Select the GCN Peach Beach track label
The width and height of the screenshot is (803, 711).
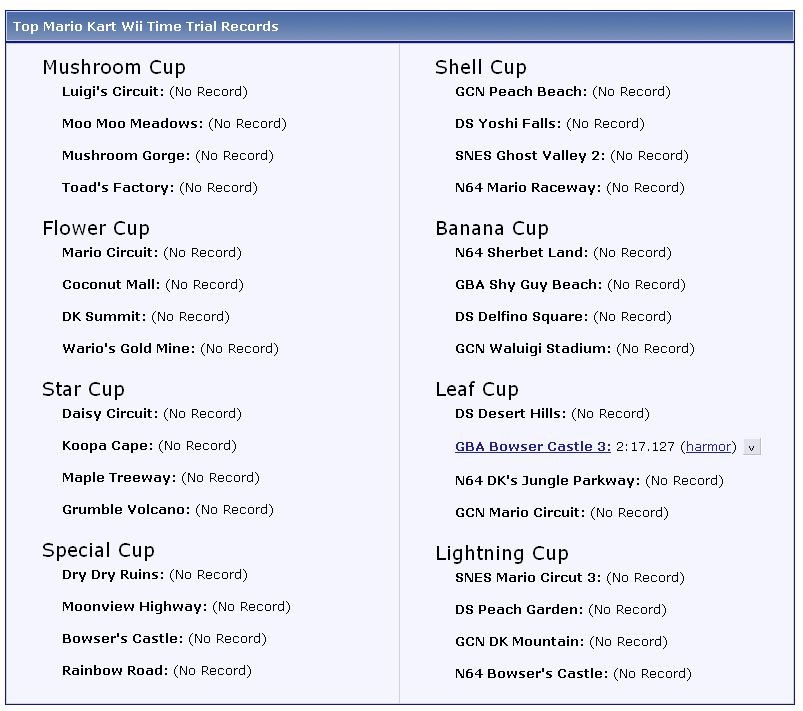520,92
